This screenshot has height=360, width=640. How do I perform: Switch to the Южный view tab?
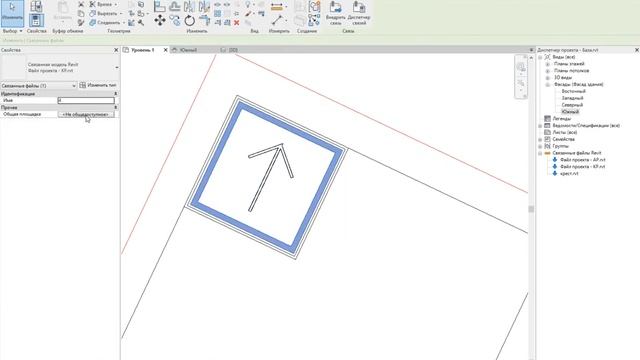pyautogui.click(x=188, y=50)
